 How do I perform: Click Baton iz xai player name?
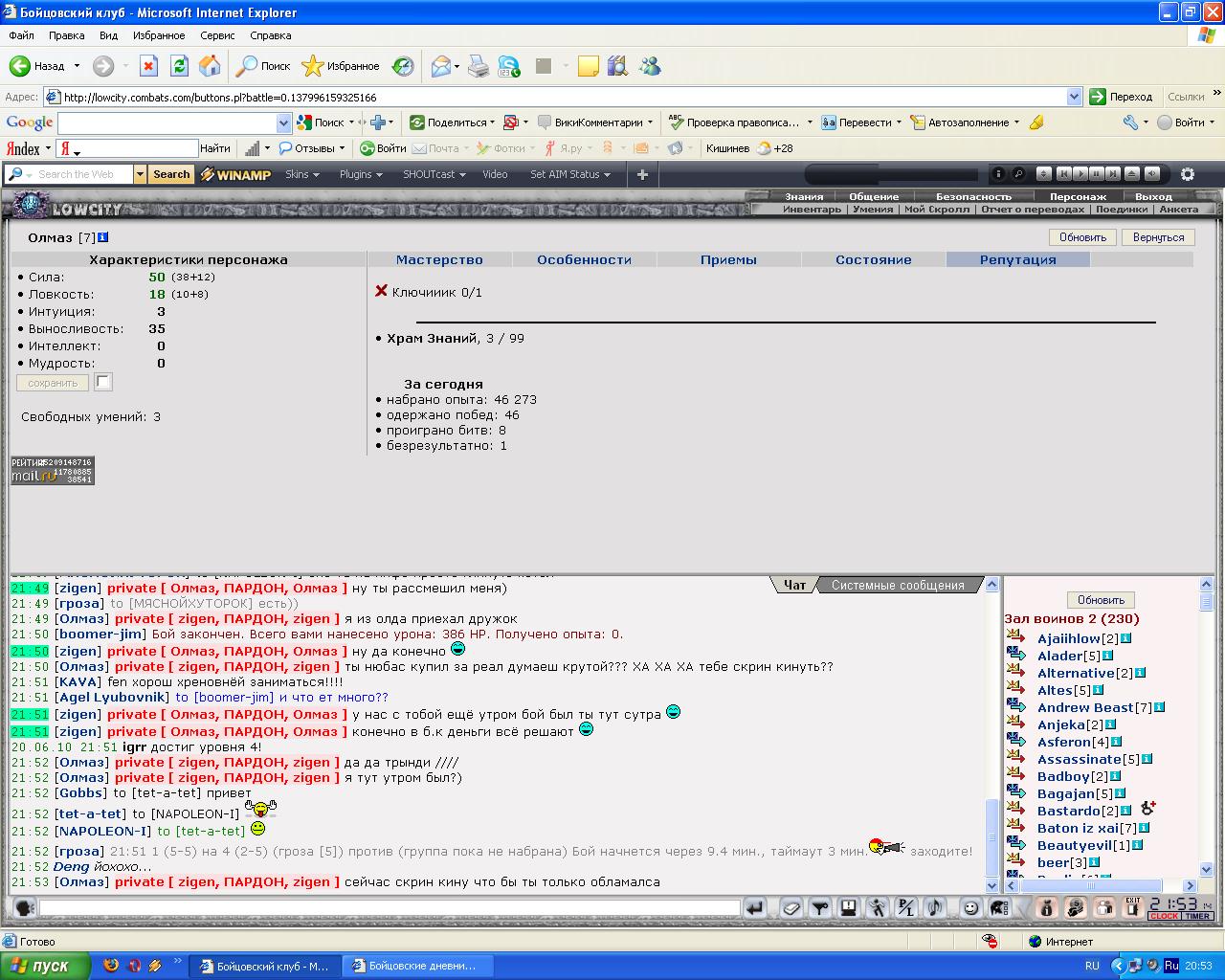tap(1078, 828)
